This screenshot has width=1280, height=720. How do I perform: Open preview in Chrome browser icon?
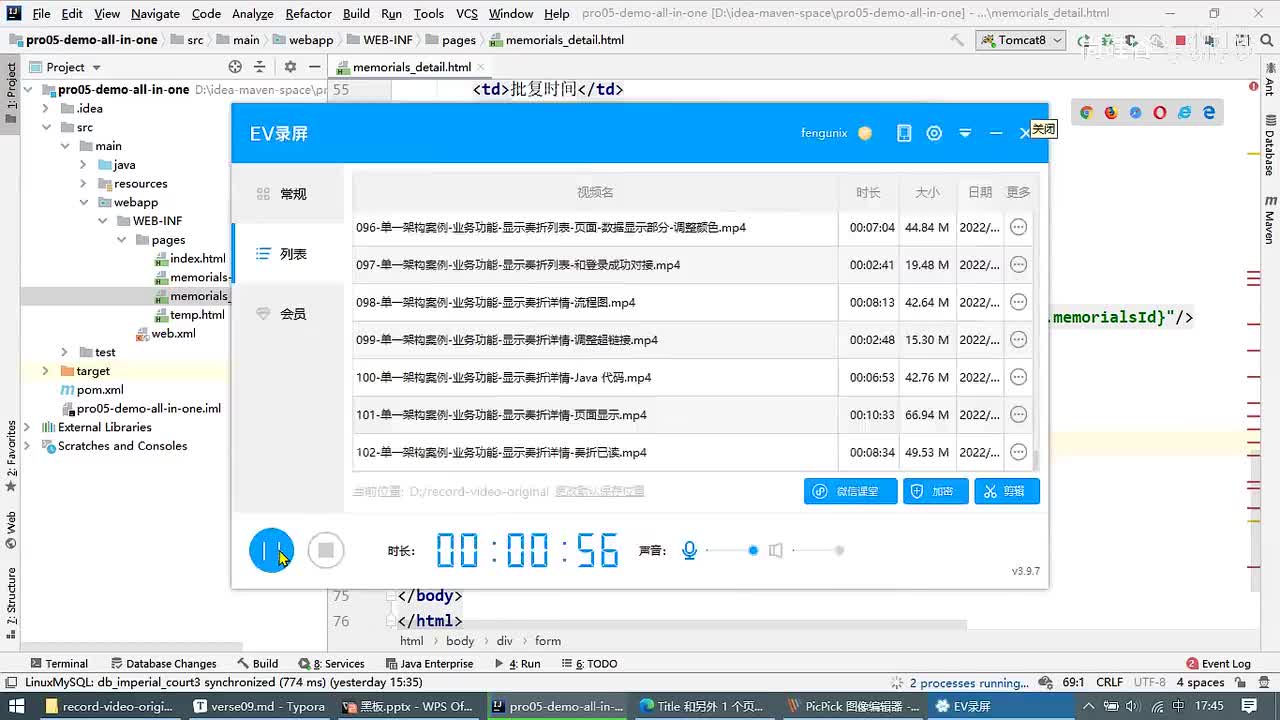point(1086,113)
